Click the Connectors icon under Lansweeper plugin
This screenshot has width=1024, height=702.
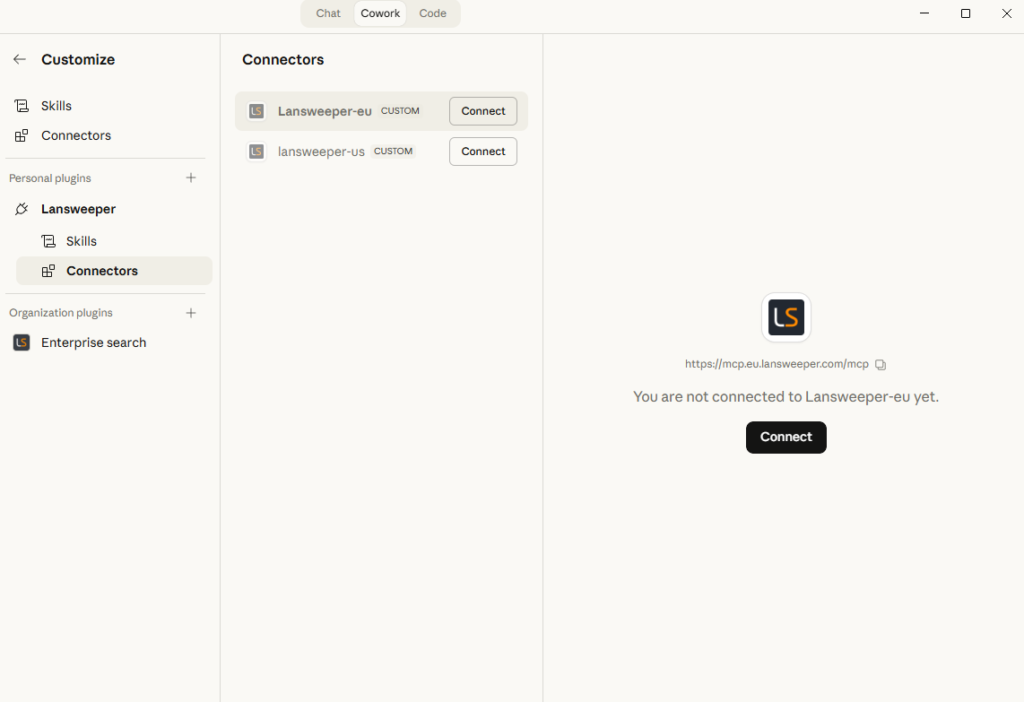click(x=48, y=271)
